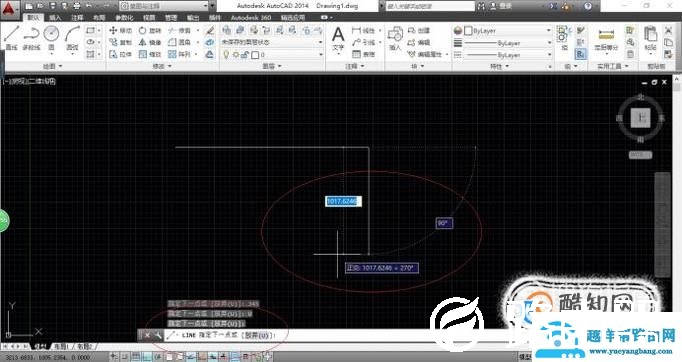The width and height of the screenshot is (682, 362).
Task: Click the Insert block (插入) icon
Action: 395,38
